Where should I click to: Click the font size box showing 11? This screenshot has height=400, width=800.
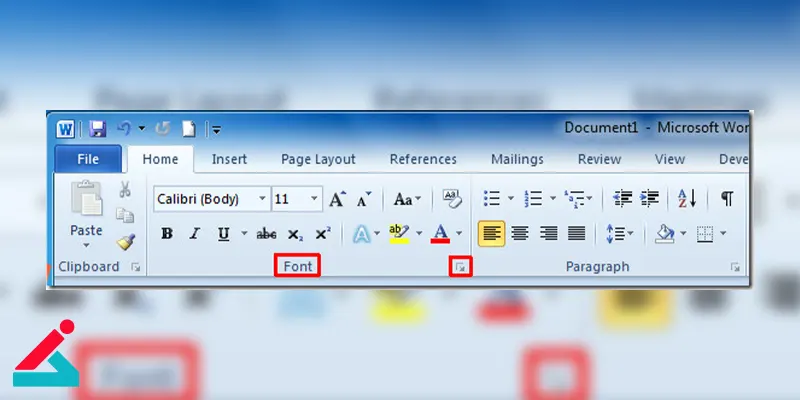(290, 199)
